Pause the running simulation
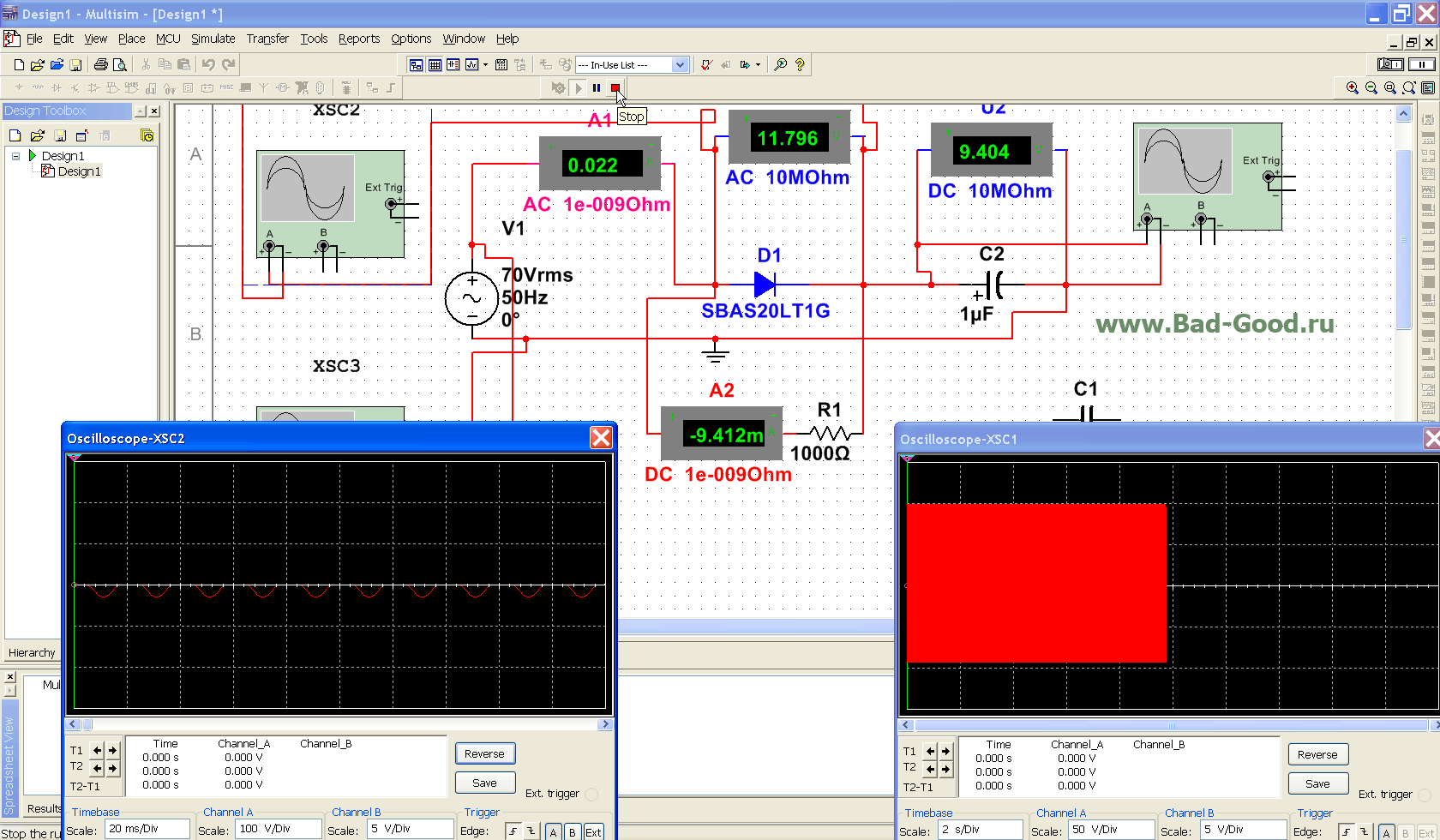Screen dimensions: 1440x840 [x=597, y=87]
